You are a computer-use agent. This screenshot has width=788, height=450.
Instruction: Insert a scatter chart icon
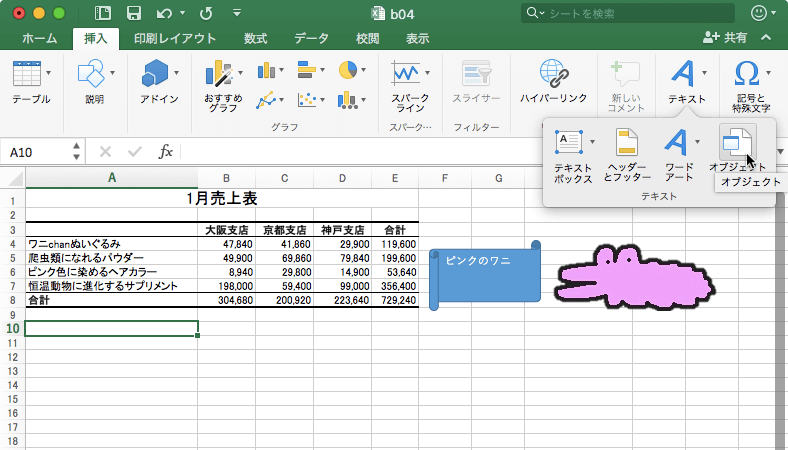point(307,100)
